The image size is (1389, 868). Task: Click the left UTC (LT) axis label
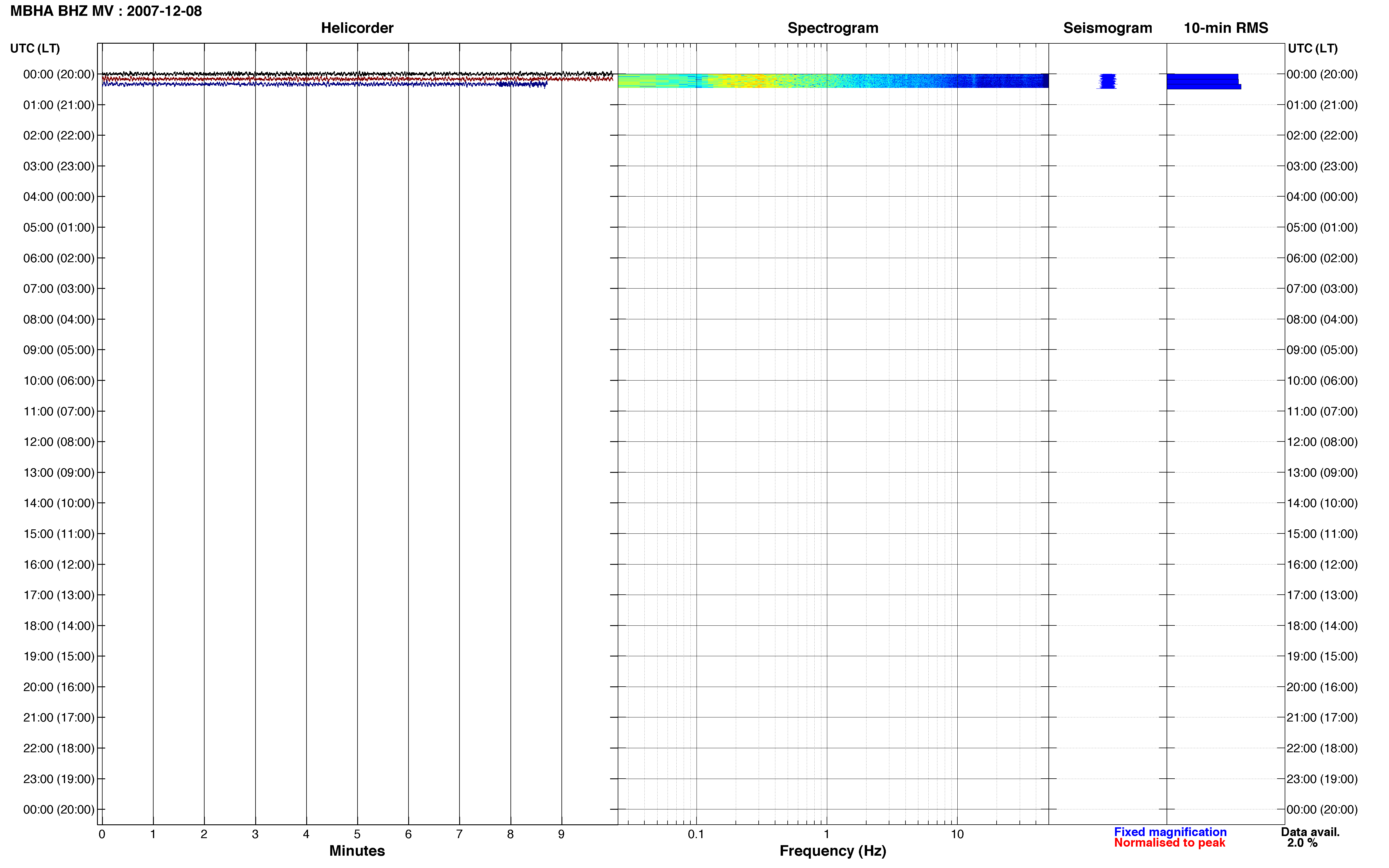(x=35, y=48)
